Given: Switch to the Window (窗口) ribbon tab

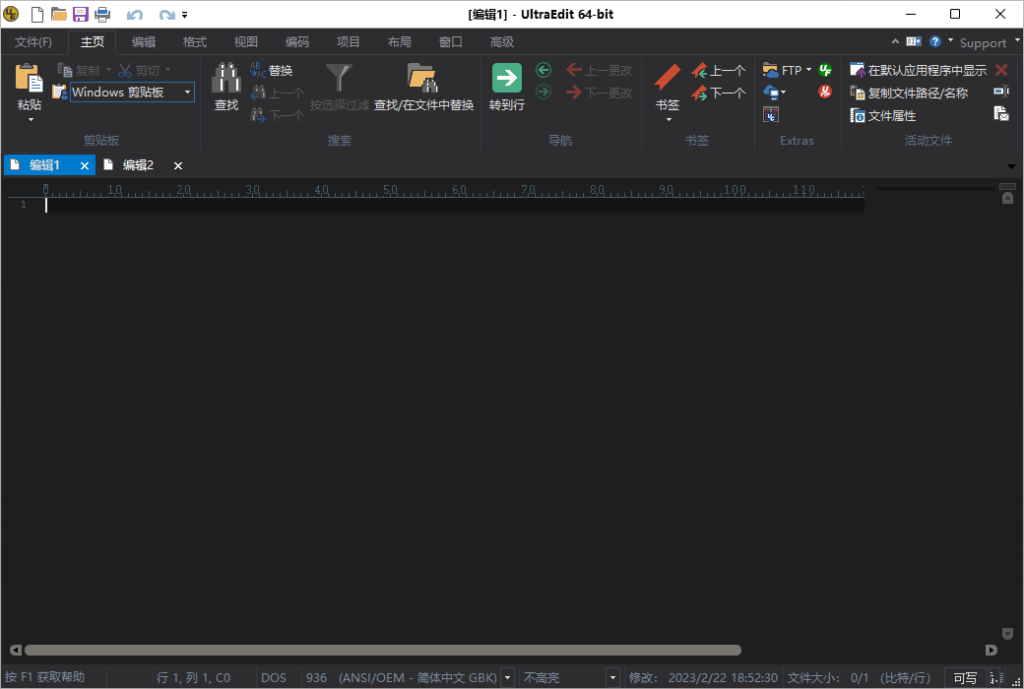Looking at the screenshot, I should coord(451,42).
